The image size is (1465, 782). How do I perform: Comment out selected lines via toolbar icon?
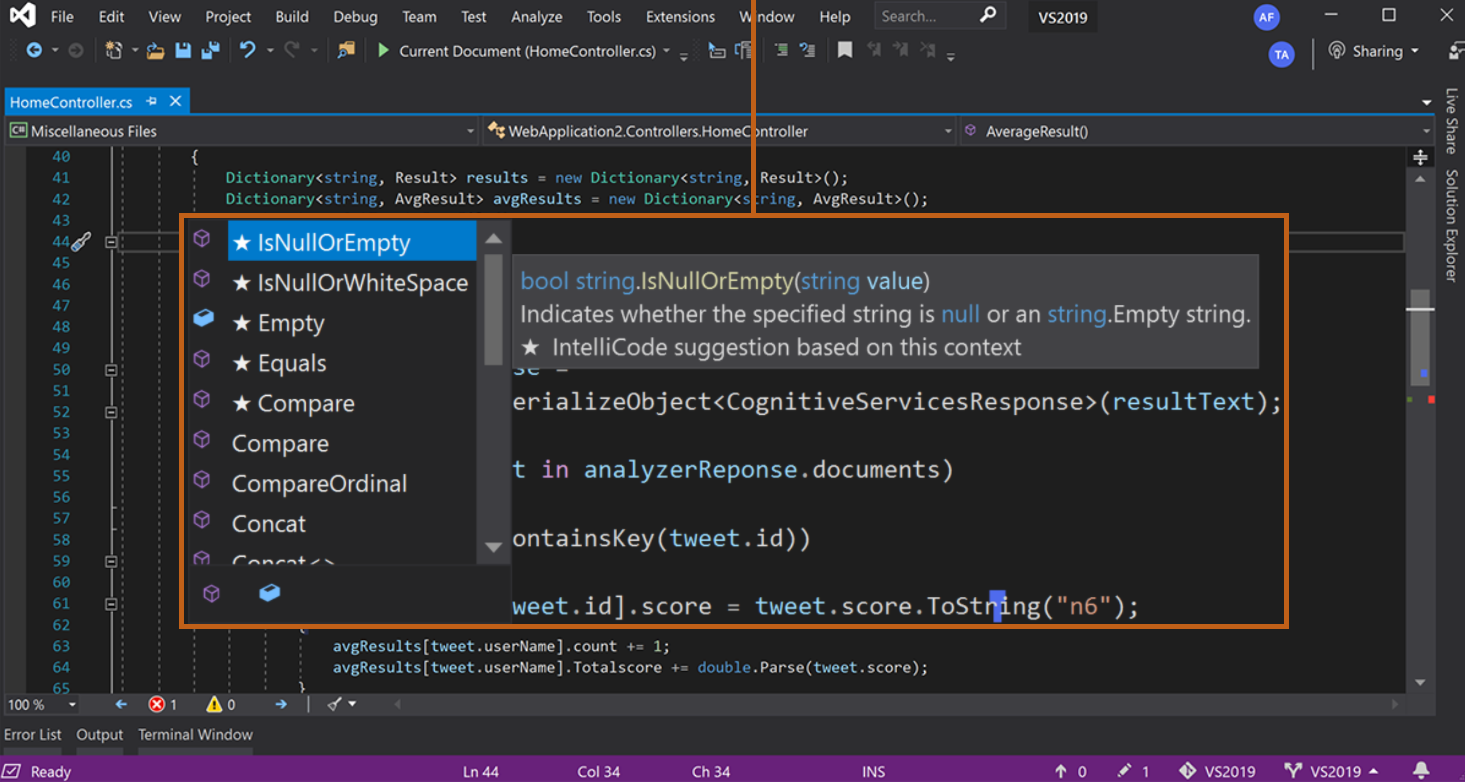[x=781, y=50]
